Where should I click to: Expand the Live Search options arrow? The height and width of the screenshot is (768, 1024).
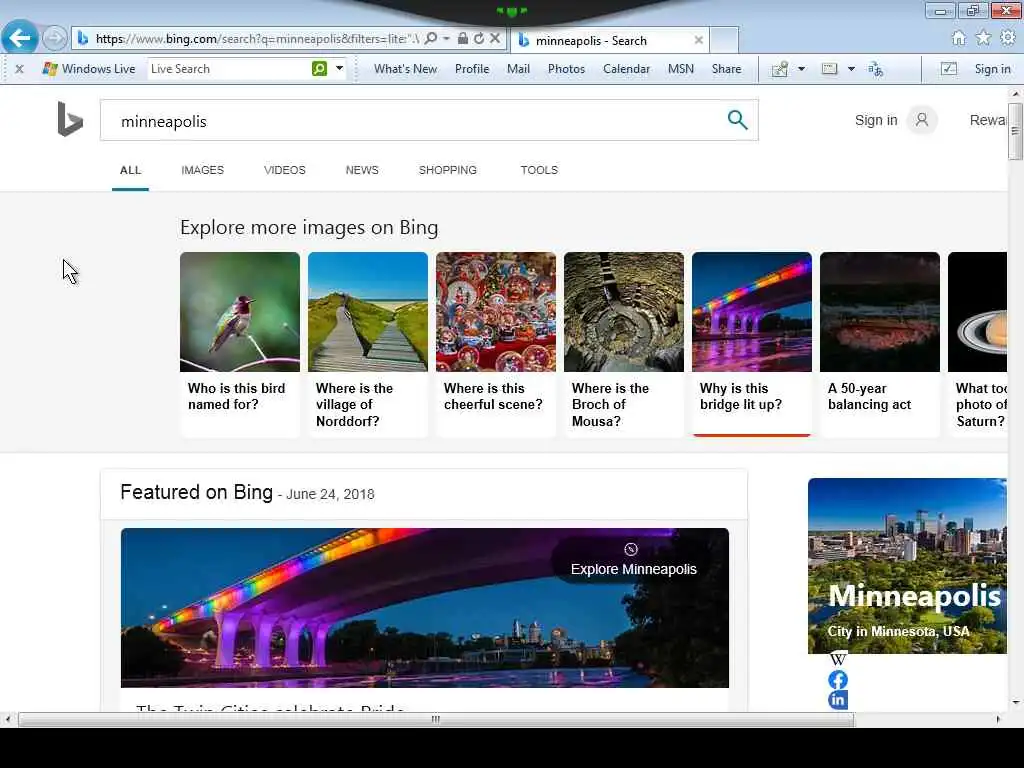(340, 69)
